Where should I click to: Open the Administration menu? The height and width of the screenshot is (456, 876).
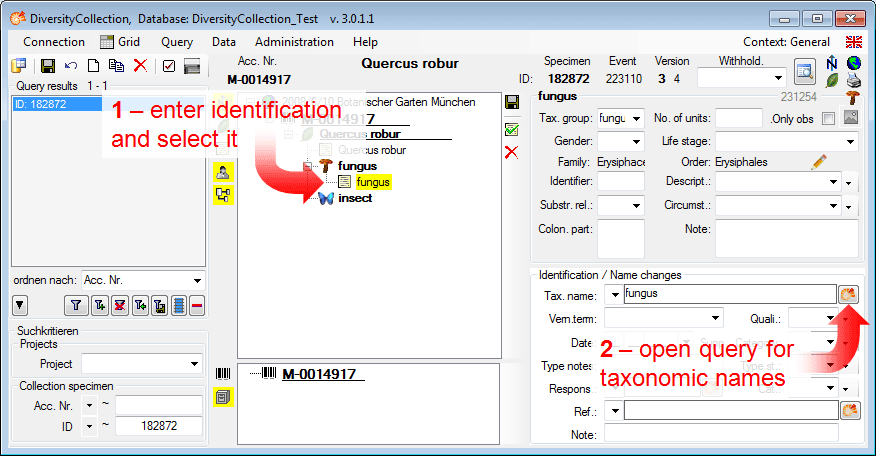tap(294, 42)
